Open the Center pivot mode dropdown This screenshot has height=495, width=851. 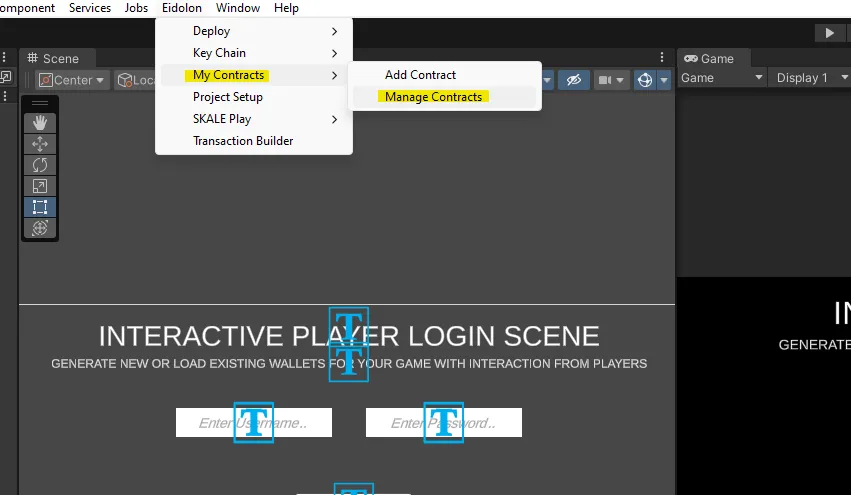[72, 80]
